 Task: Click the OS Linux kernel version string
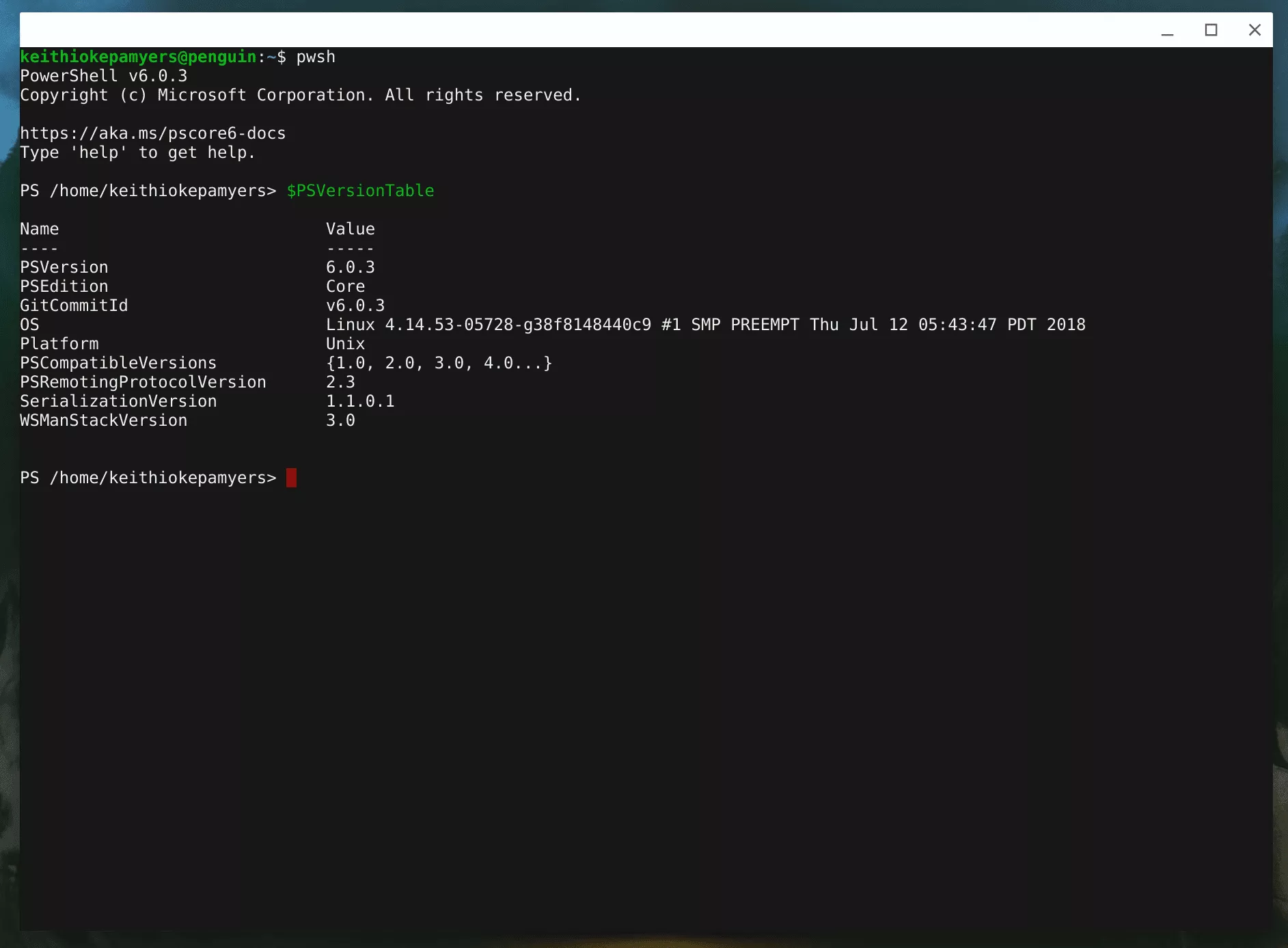pos(705,325)
